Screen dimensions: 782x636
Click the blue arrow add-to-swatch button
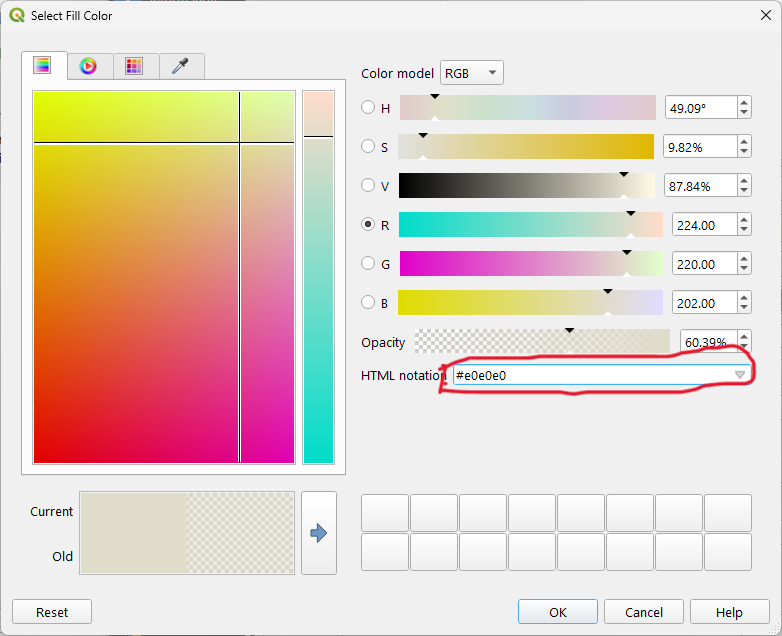pyautogui.click(x=319, y=533)
